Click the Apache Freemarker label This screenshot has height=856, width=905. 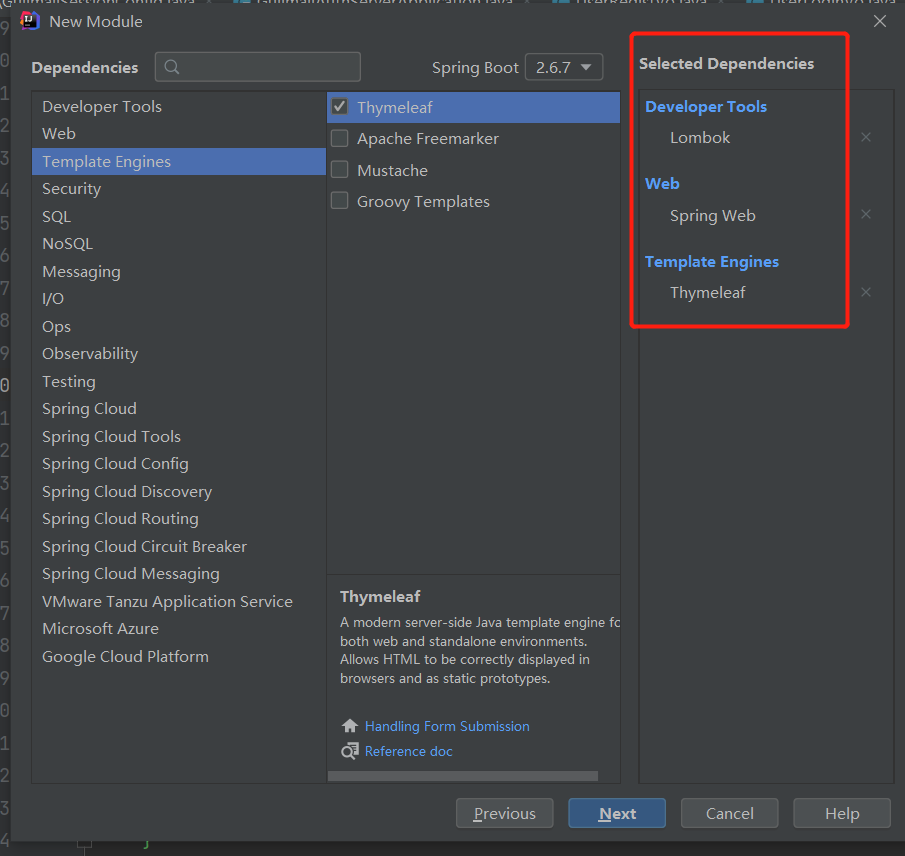pos(428,139)
